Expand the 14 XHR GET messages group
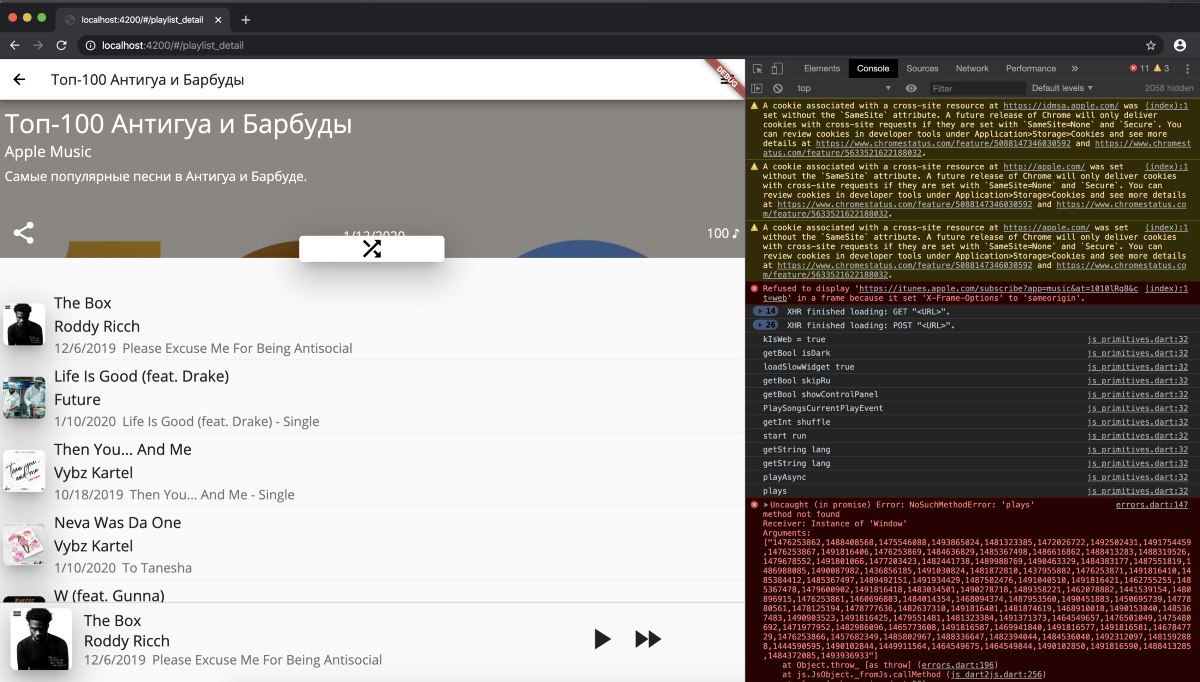 click(x=765, y=311)
